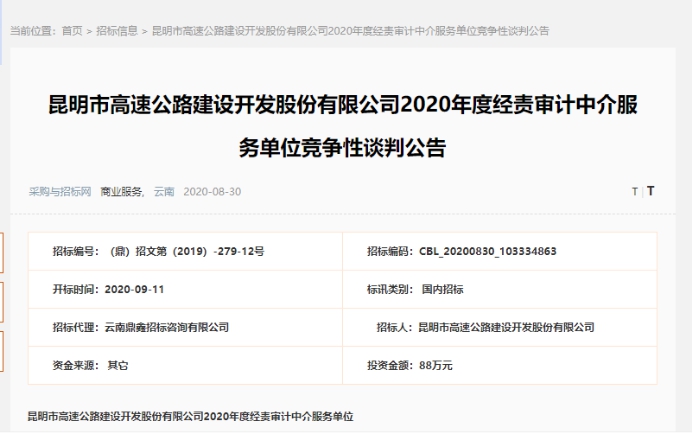Click the body heading below the info table

190,415
